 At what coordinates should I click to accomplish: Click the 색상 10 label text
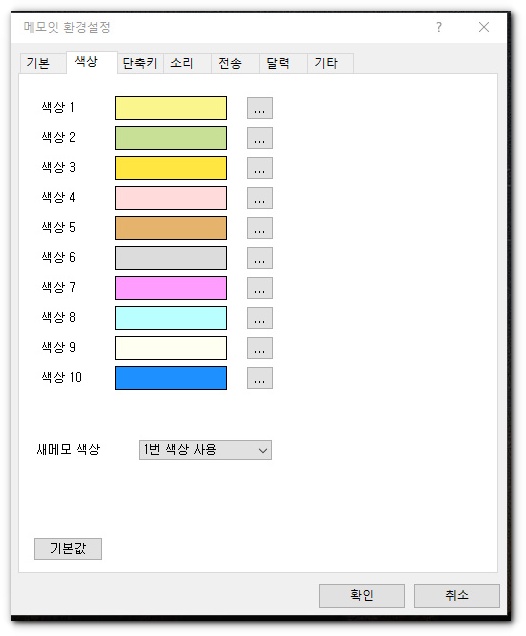click(x=62, y=377)
